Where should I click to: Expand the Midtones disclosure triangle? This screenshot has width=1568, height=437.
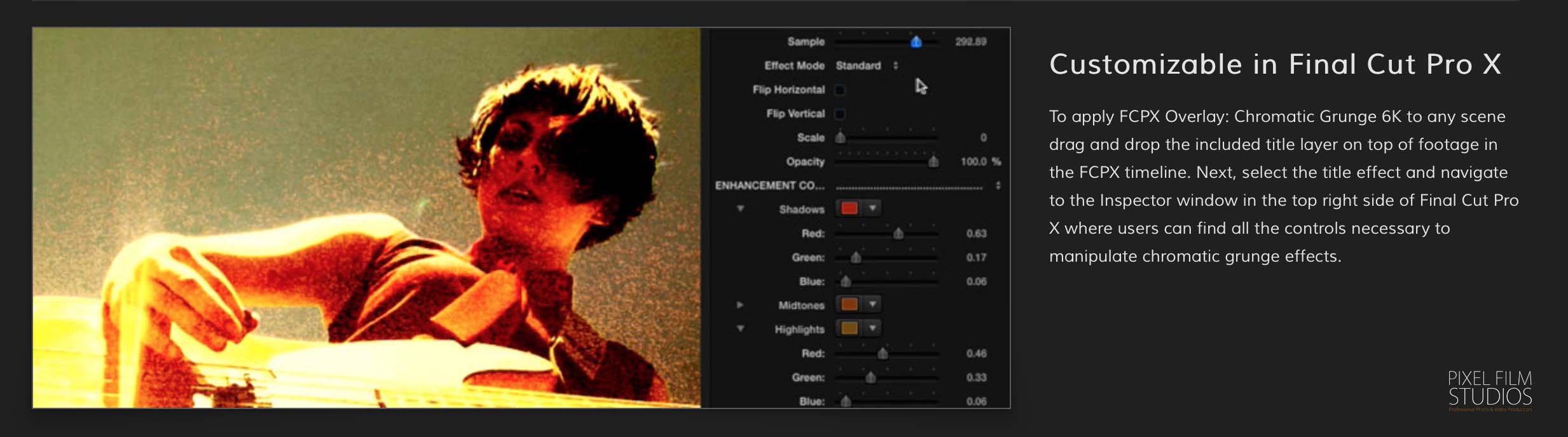pyautogui.click(x=740, y=305)
